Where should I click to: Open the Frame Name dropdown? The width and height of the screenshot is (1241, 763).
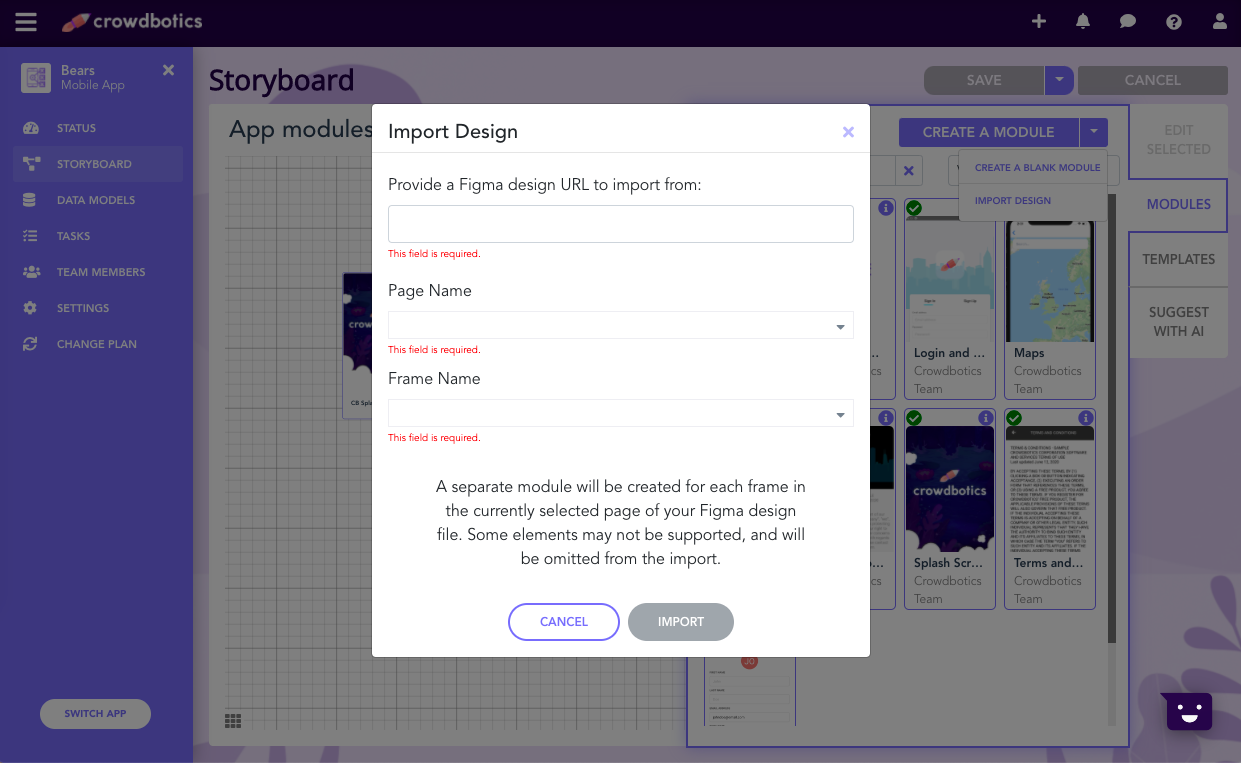tap(621, 413)
